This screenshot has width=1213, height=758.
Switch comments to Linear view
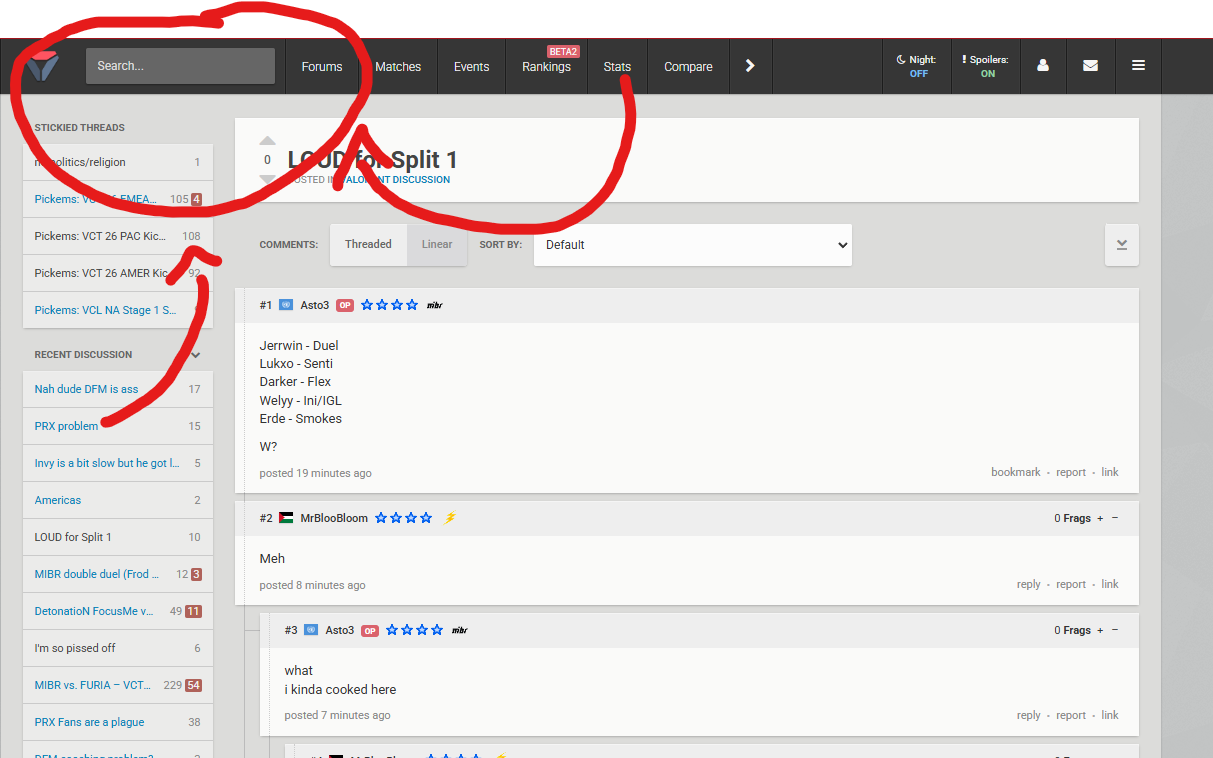(437, 244)
